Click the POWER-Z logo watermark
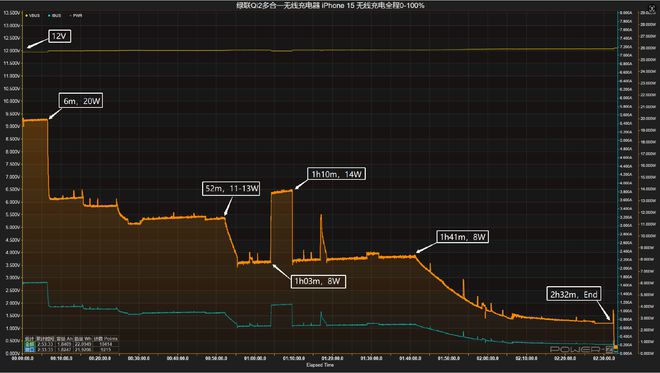Image resolution: width=660 pixels, height=373 pixels. 581,349
